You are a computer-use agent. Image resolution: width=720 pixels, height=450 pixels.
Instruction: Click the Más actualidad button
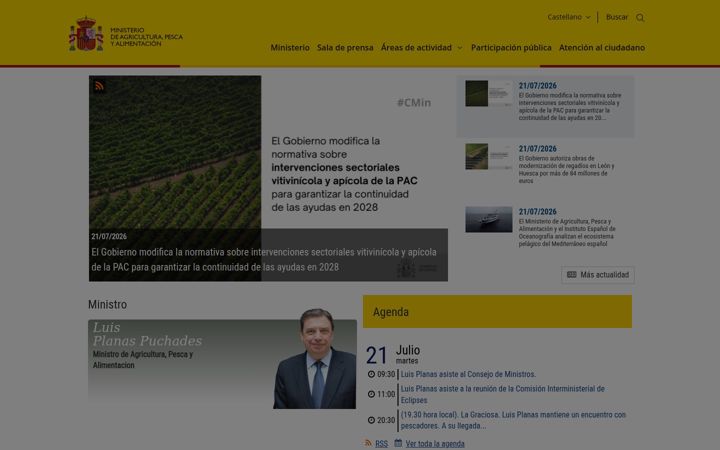[x=598, y=275]
